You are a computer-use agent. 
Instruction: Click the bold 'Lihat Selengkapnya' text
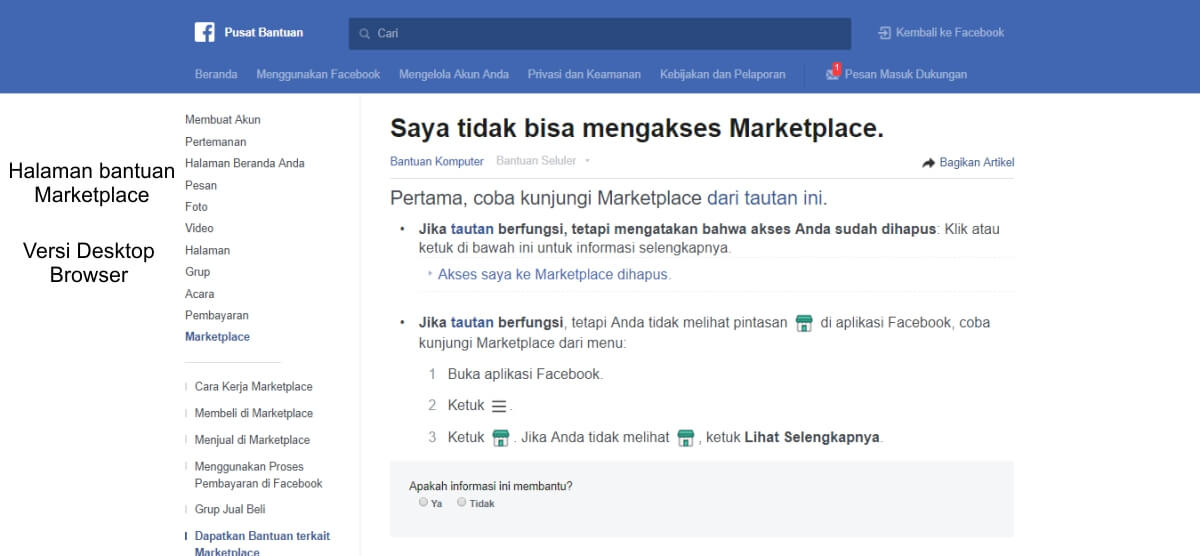coord(812,438)
